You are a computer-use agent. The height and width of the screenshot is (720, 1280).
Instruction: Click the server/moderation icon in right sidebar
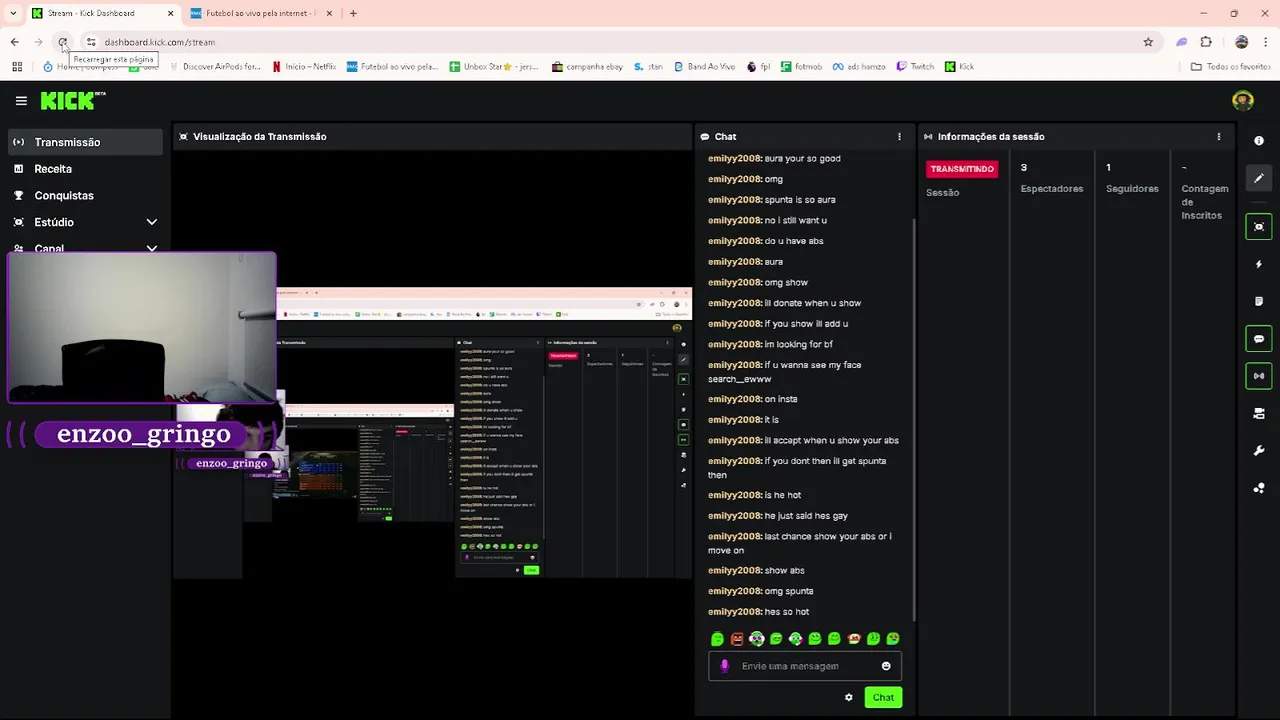(x=1259, y=413)
